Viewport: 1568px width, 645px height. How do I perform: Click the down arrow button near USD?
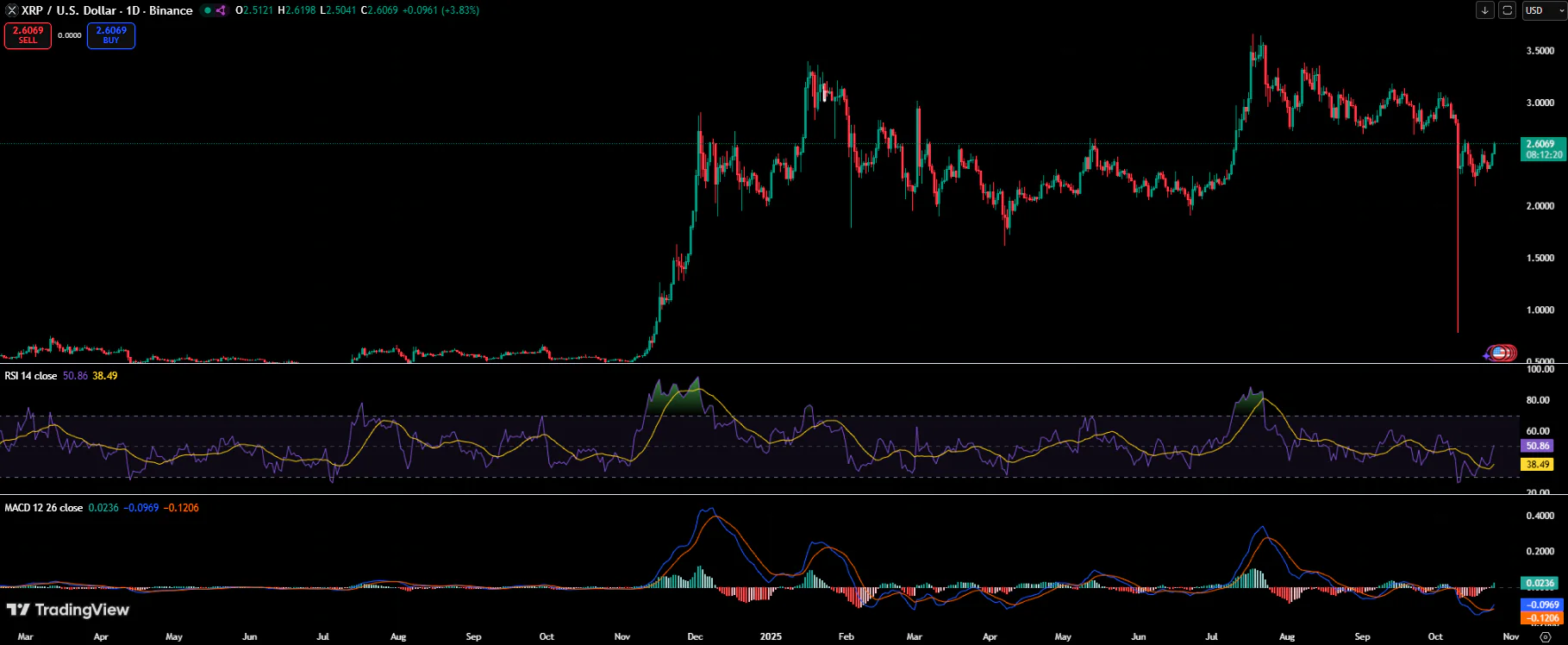point(1484,10)
